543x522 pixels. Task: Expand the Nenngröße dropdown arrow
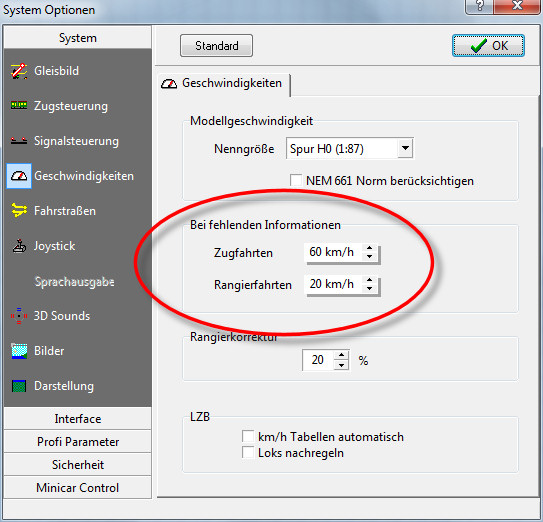pos(405,149)
